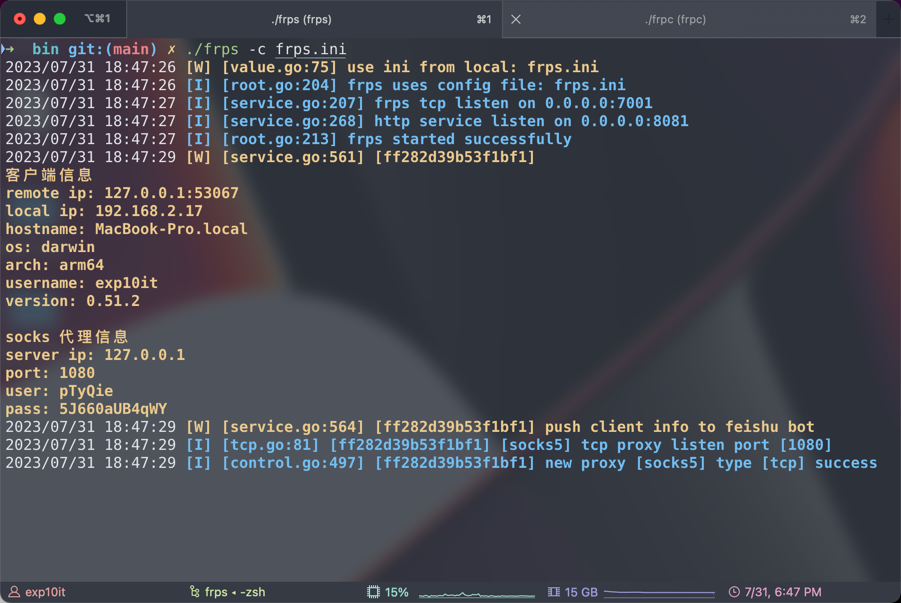Click the memory icon beside 15 GB

(x=554, y=592)
